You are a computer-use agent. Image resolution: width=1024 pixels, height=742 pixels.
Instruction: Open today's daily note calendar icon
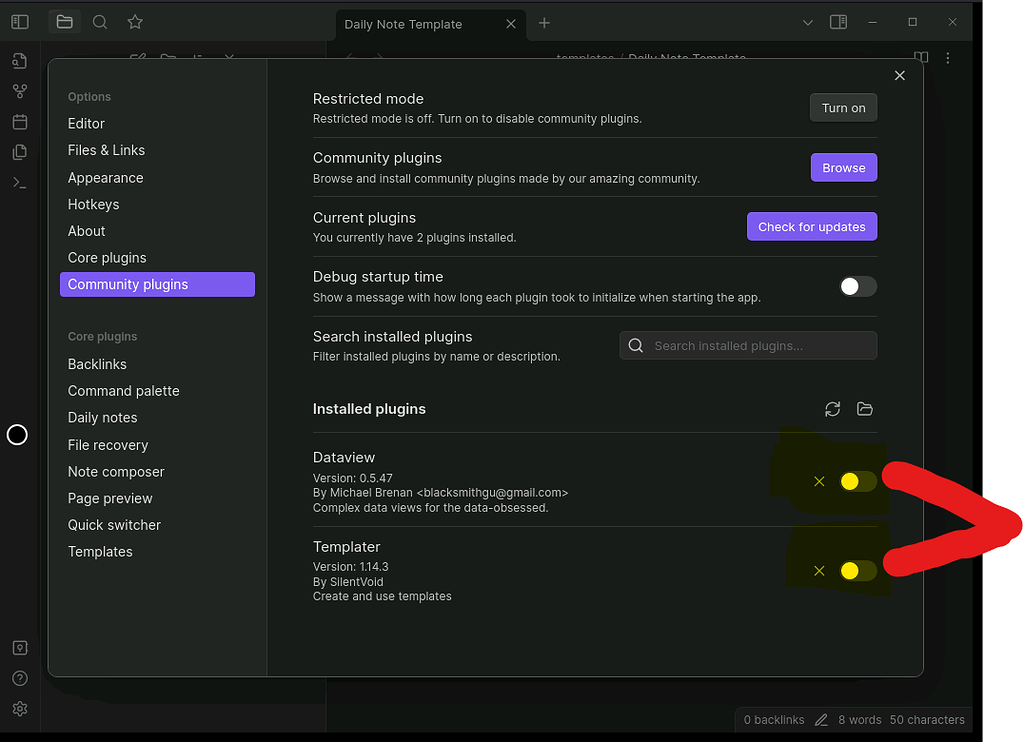[x=20, y=122]
